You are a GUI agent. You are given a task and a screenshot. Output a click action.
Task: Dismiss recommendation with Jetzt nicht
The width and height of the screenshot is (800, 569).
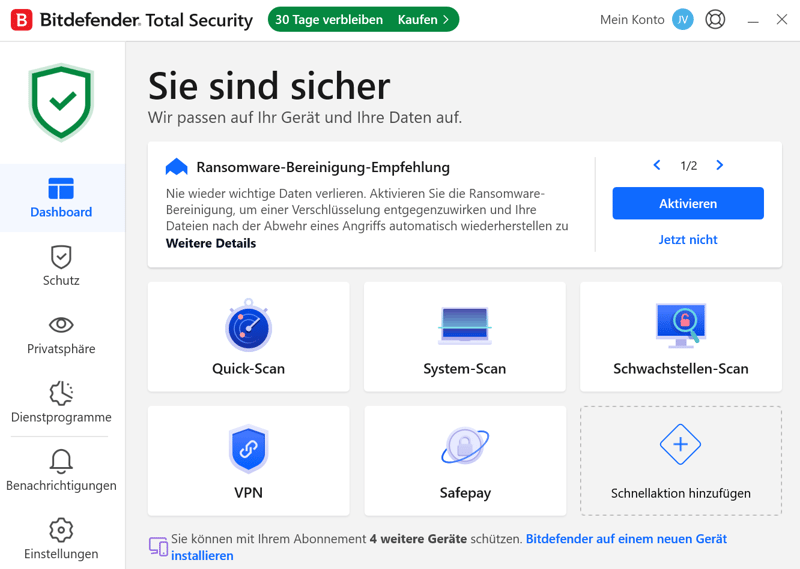(688, 239)
